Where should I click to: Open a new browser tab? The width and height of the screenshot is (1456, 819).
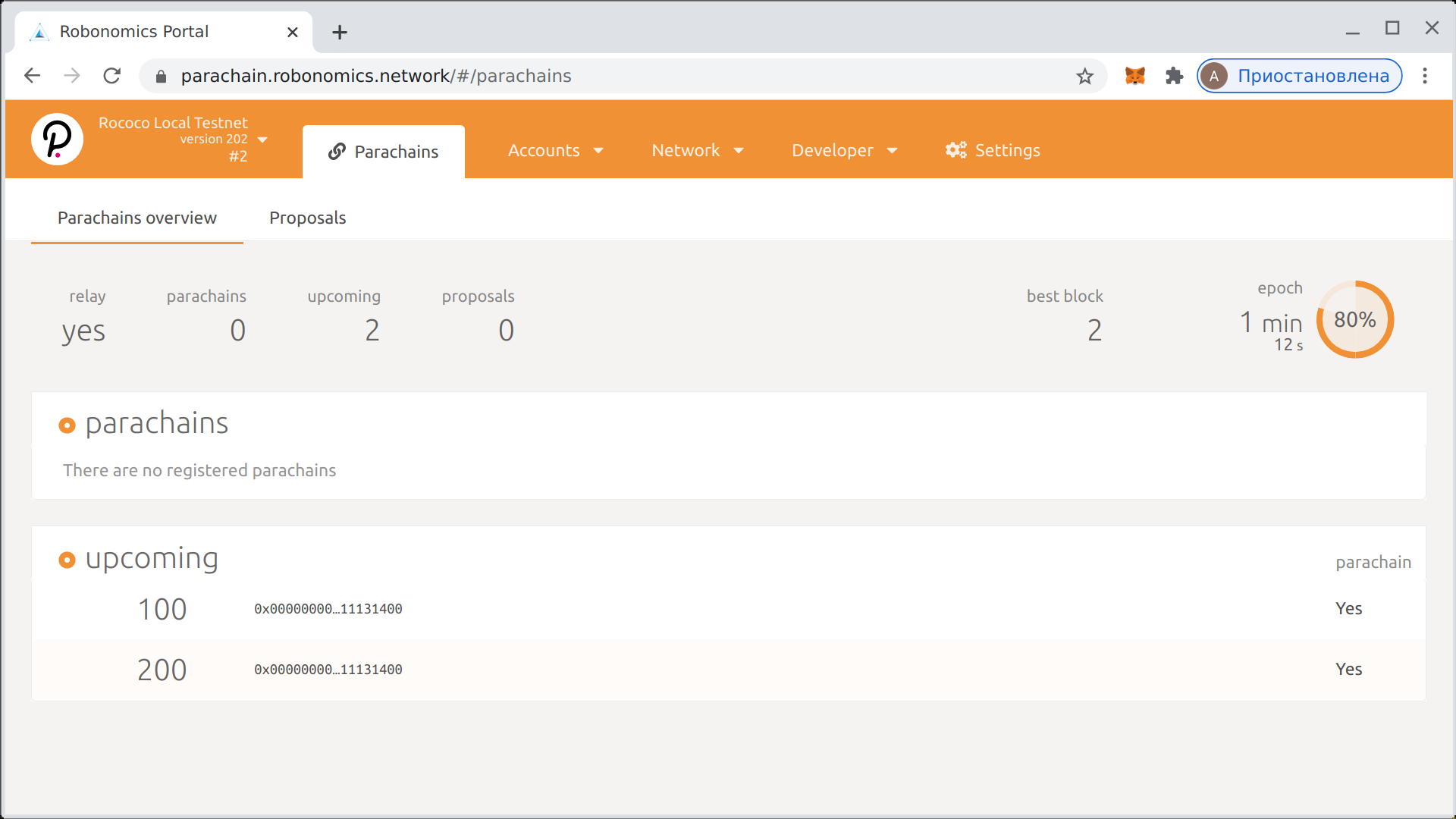pos(340,32)
